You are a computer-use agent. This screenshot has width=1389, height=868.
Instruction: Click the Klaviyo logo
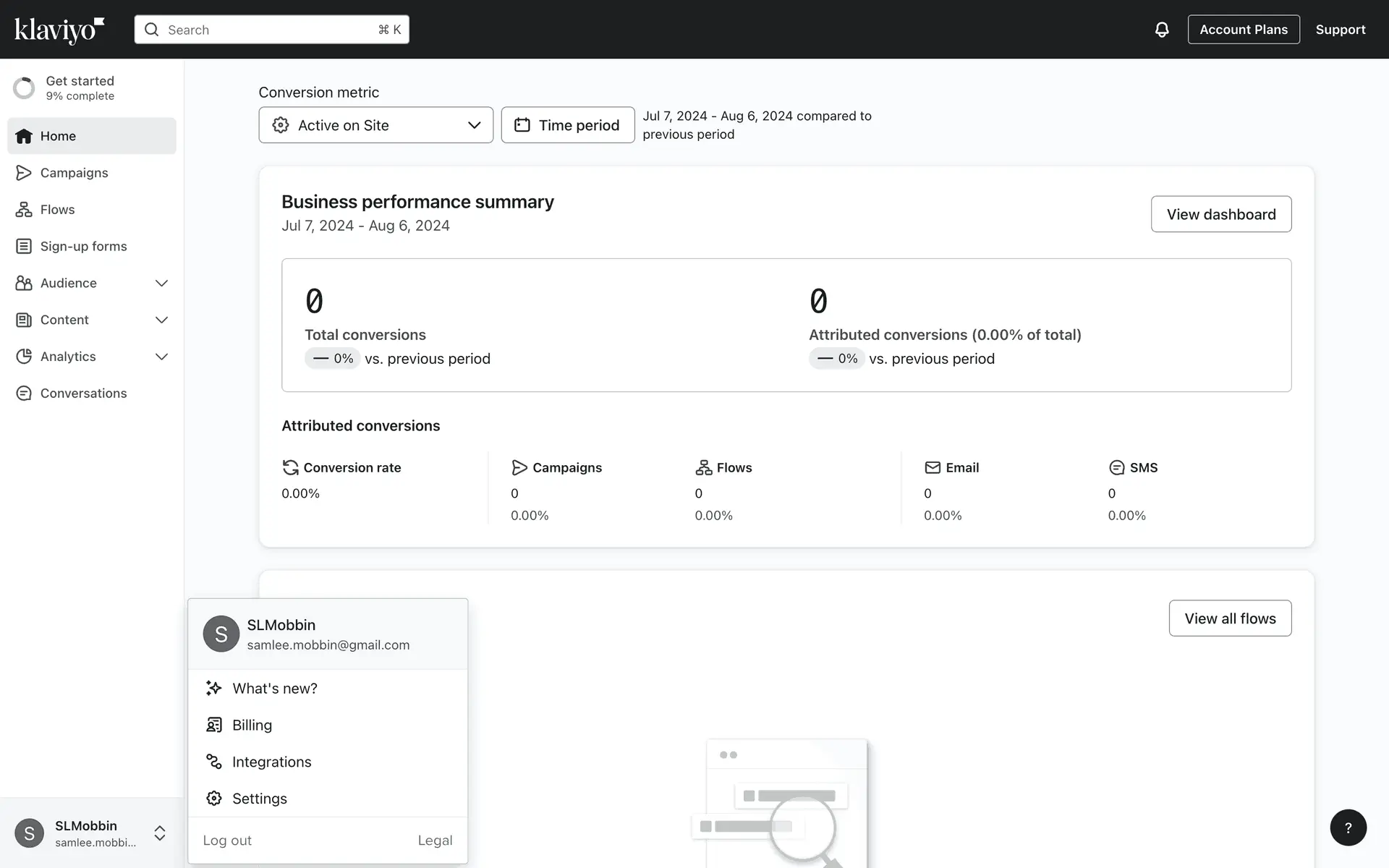59,30
